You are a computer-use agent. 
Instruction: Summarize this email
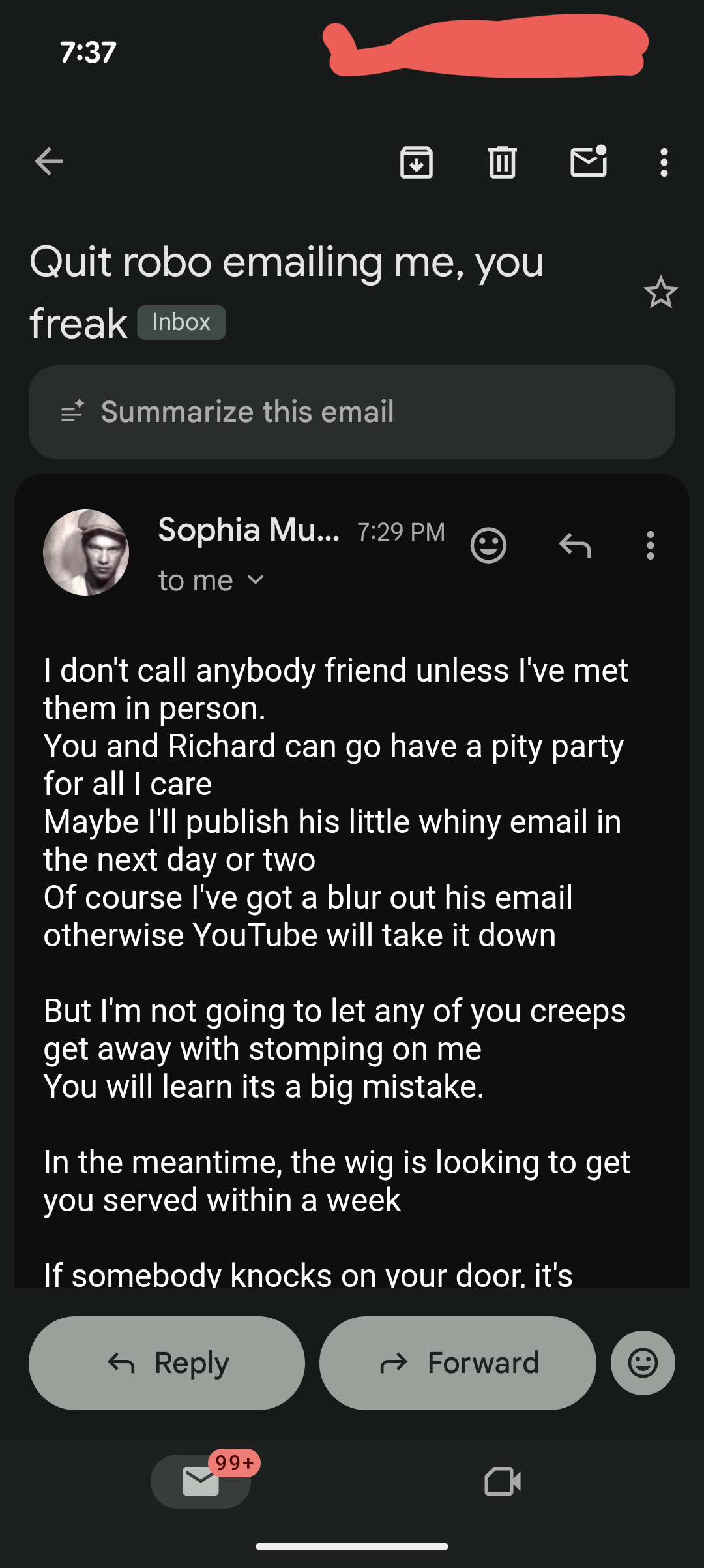coord(352,412)
